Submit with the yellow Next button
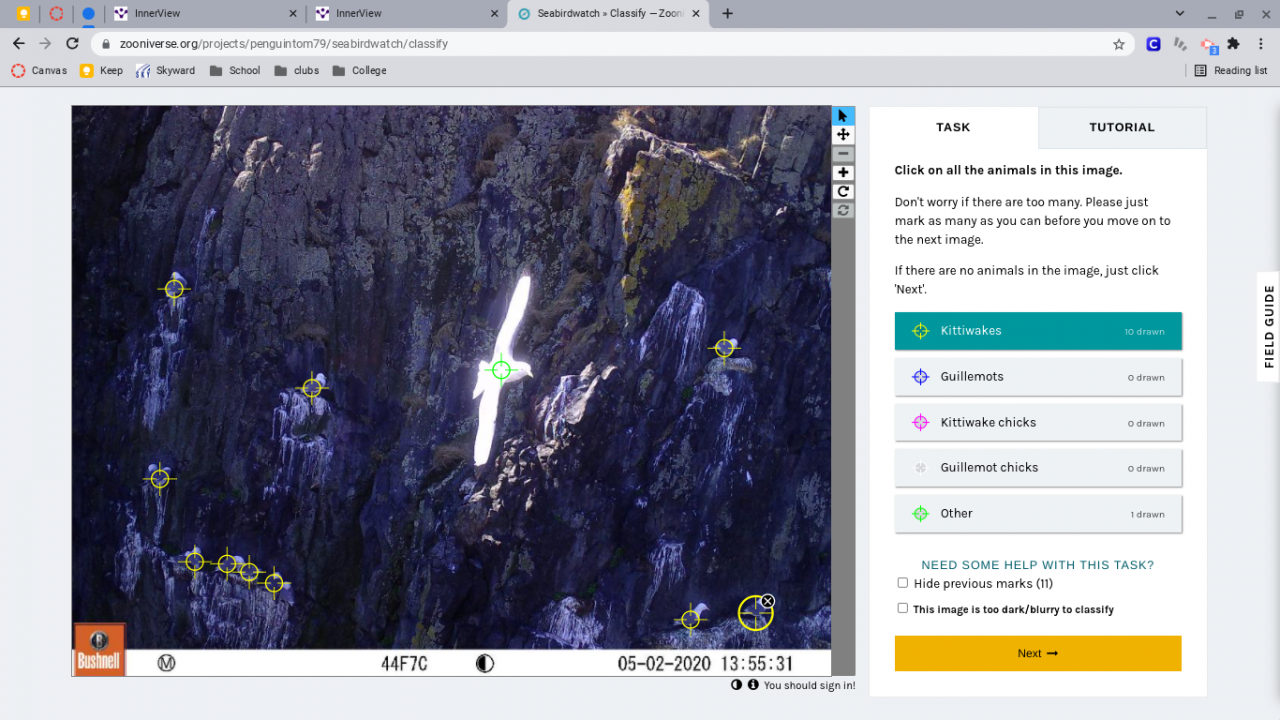Viewport: 1280px width, 720px height. [1038, 653]
